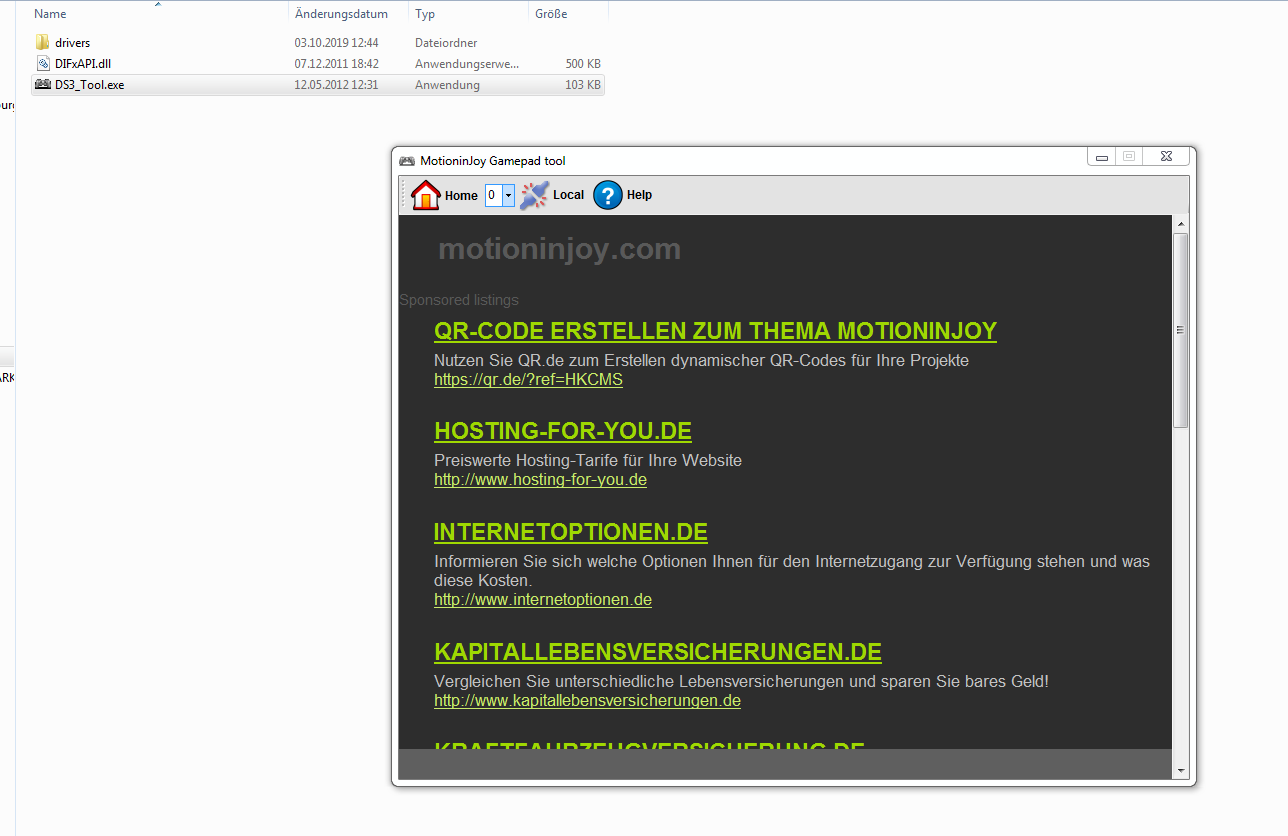Select the DS3_Tool.exe application icon

pos(42,85)
